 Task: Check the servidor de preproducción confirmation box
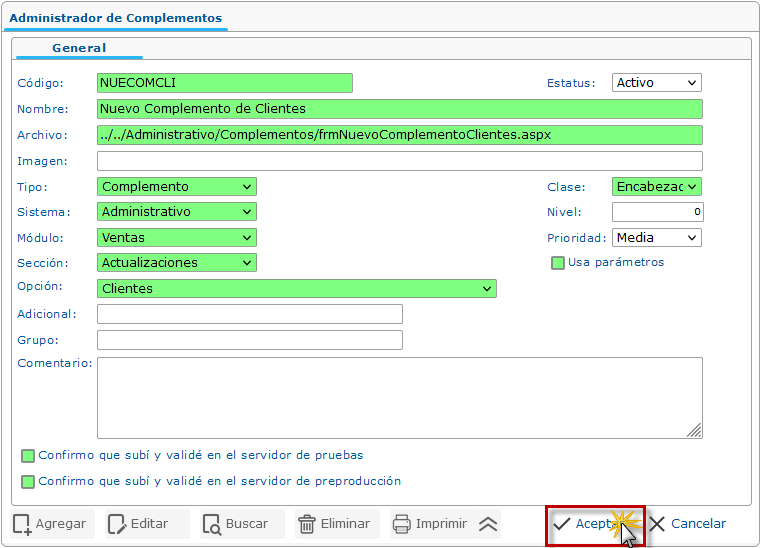28,482
